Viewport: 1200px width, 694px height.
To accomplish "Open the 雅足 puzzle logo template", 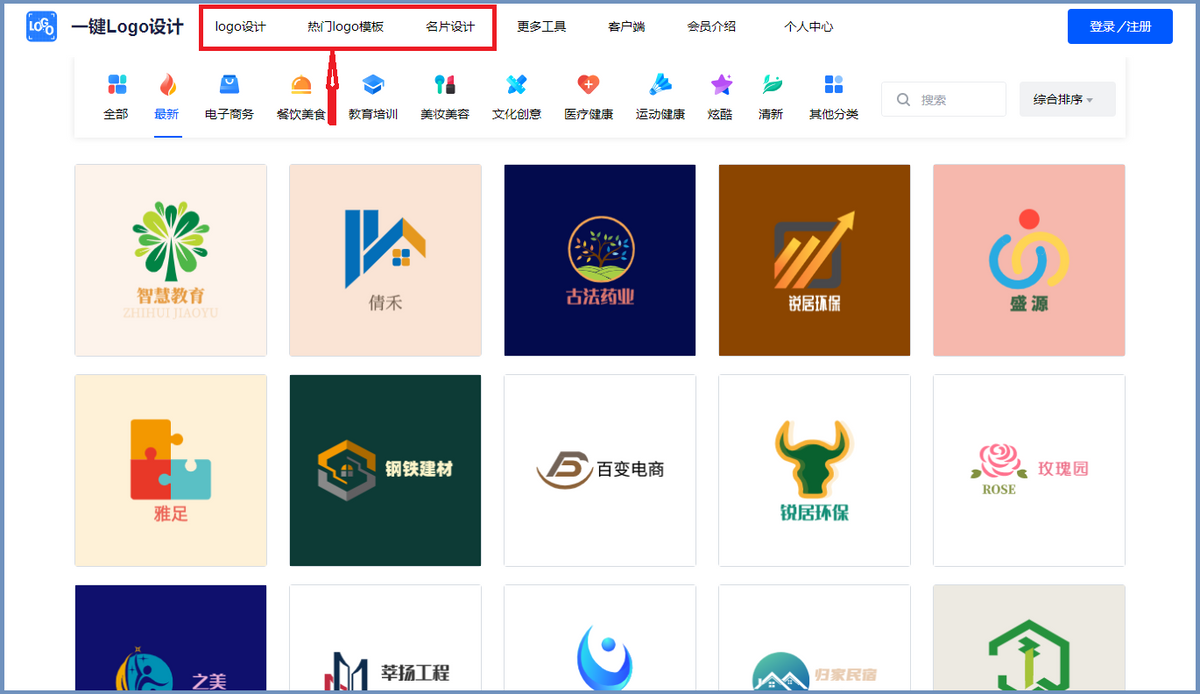I will 171,471.
